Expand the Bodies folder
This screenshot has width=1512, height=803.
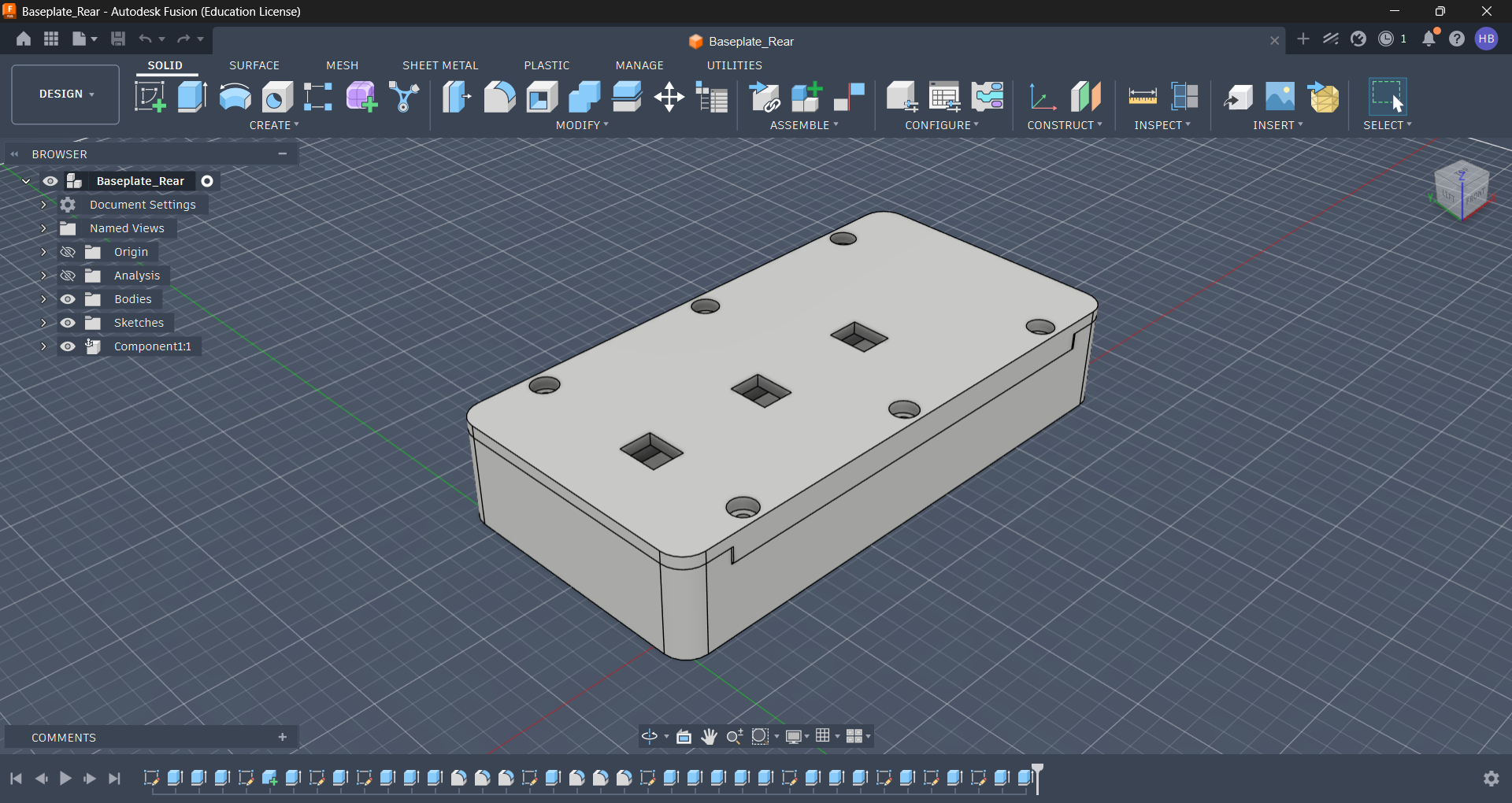click(x=43, y=299)
